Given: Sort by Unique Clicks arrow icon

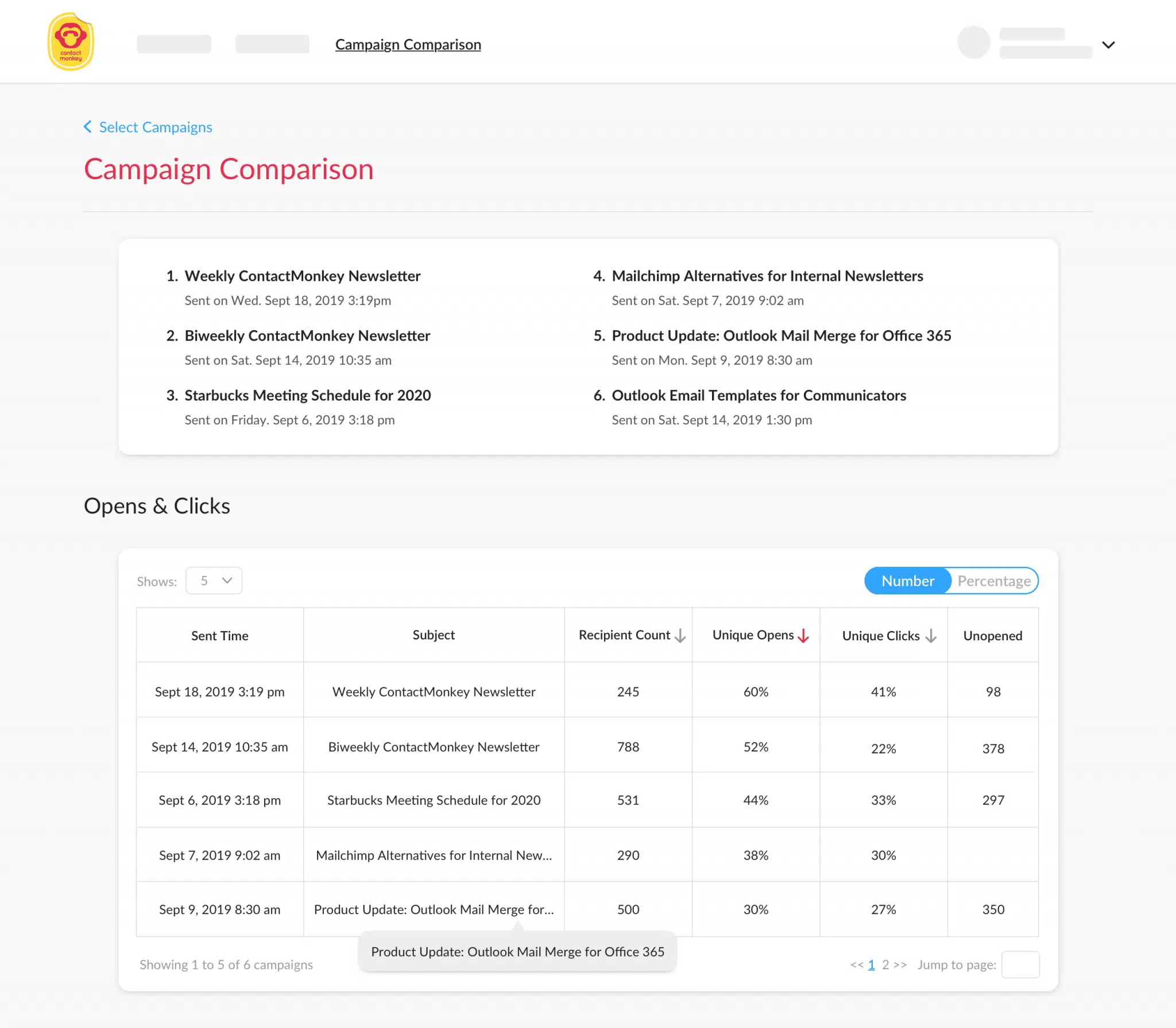Looking at the screenshot, I should point(931,636).
